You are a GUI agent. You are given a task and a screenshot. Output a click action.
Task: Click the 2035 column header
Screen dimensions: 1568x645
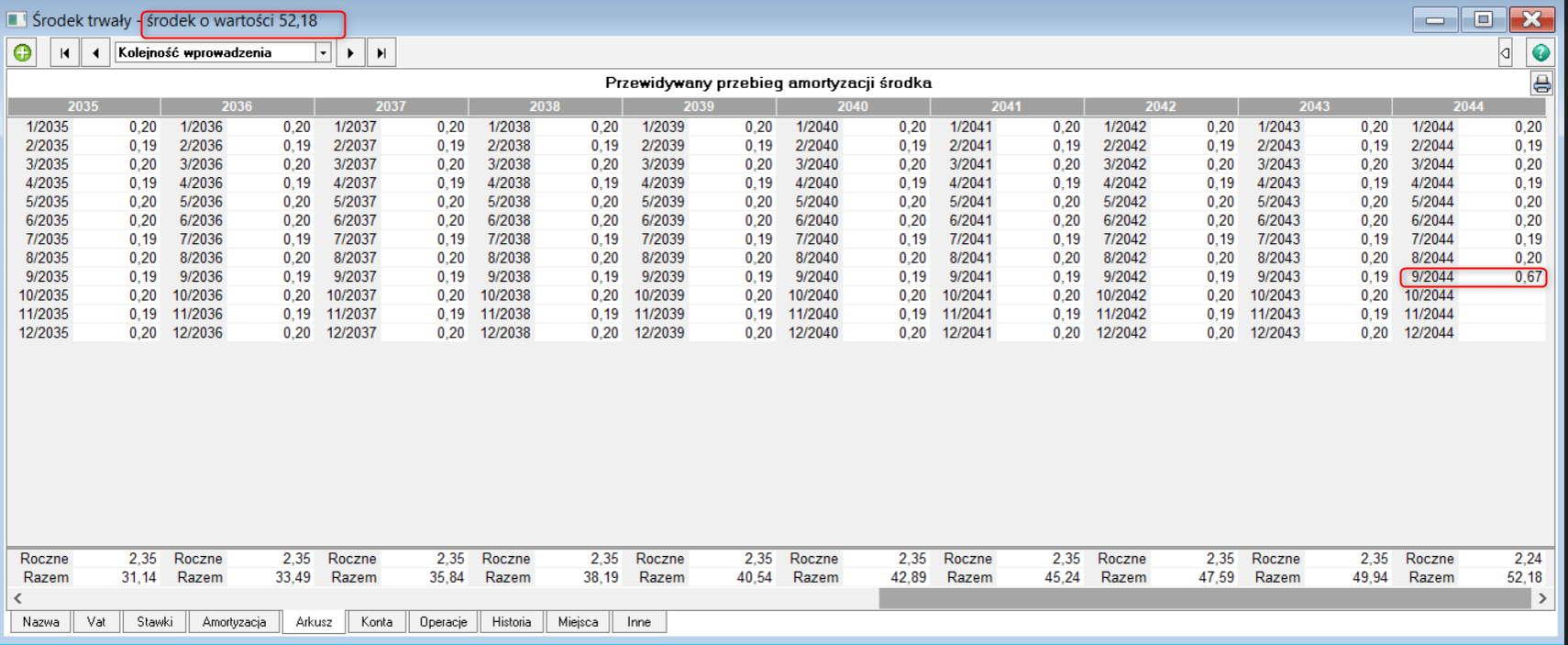(83, 106)
